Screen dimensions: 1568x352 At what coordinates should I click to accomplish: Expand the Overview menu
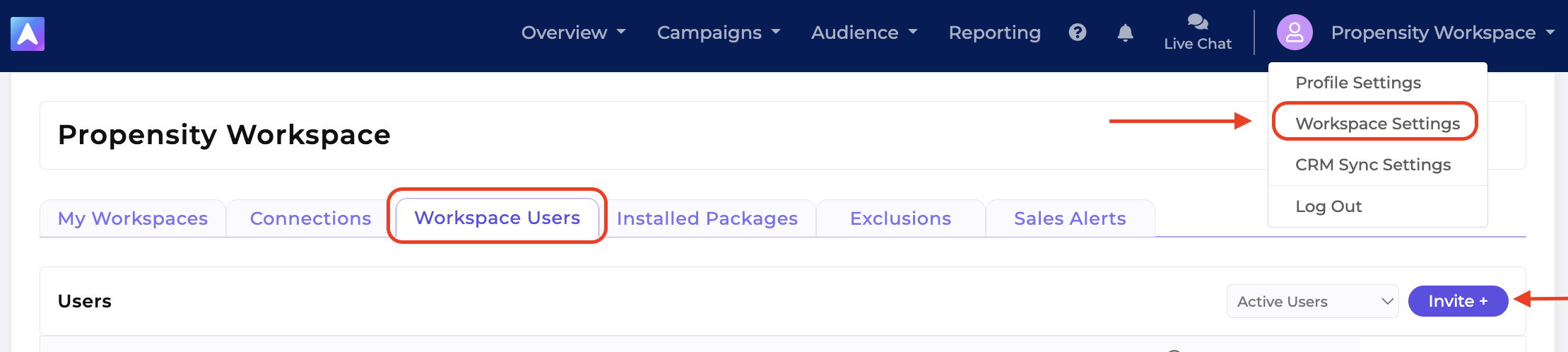(574, 33)
